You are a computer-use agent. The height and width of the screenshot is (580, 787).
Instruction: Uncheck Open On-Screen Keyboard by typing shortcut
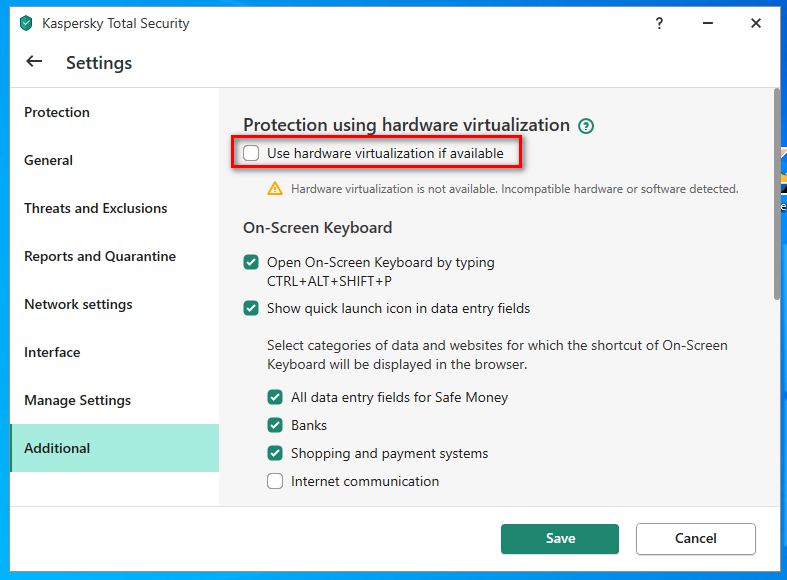[251, 263]
